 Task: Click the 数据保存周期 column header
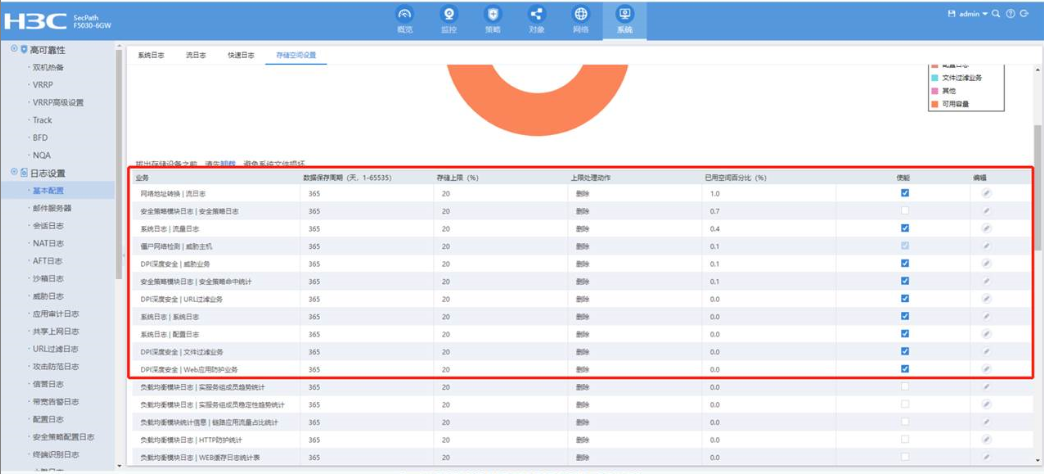(346, 178)
